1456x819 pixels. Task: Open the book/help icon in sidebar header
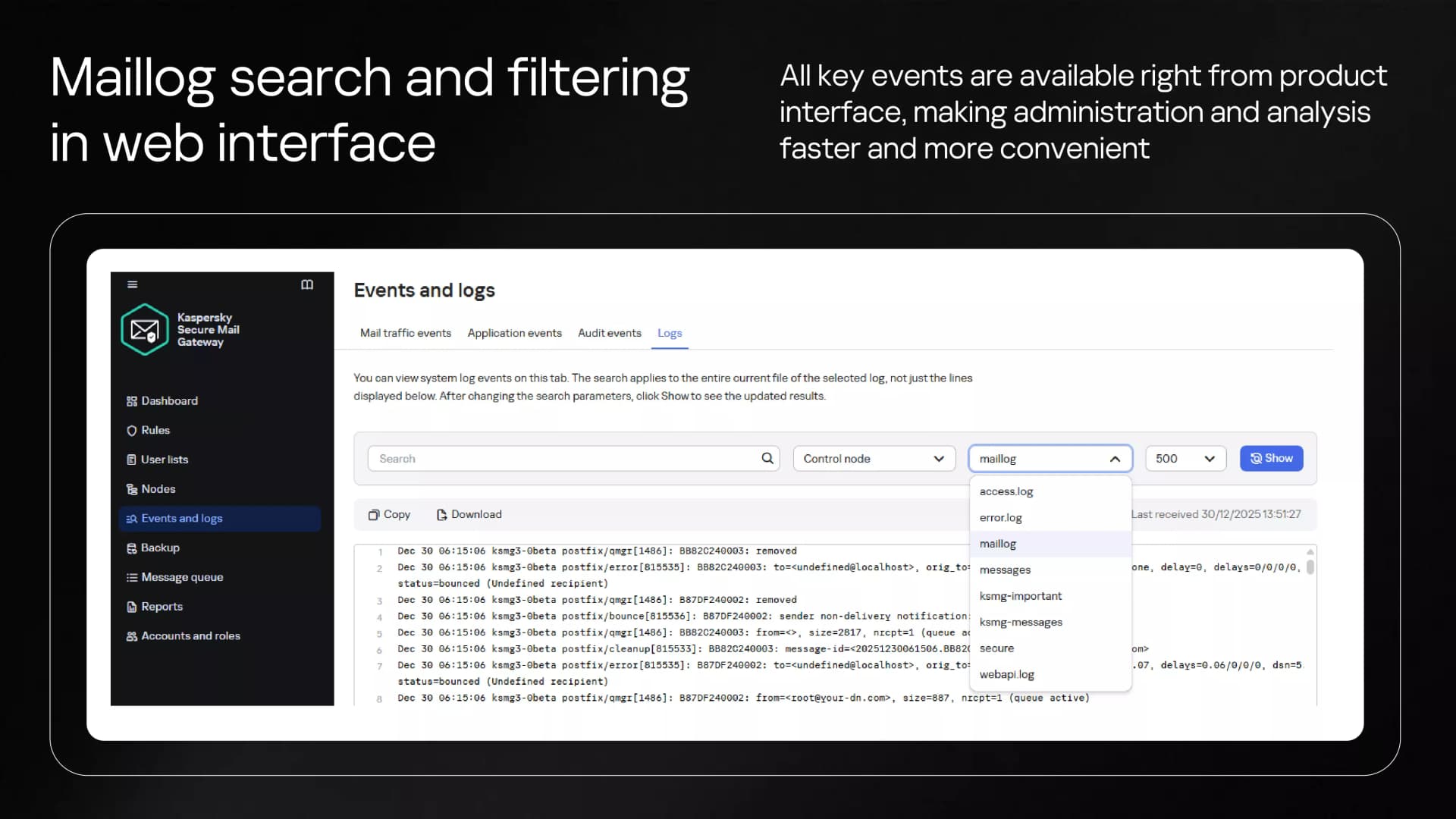pos(307,284)
